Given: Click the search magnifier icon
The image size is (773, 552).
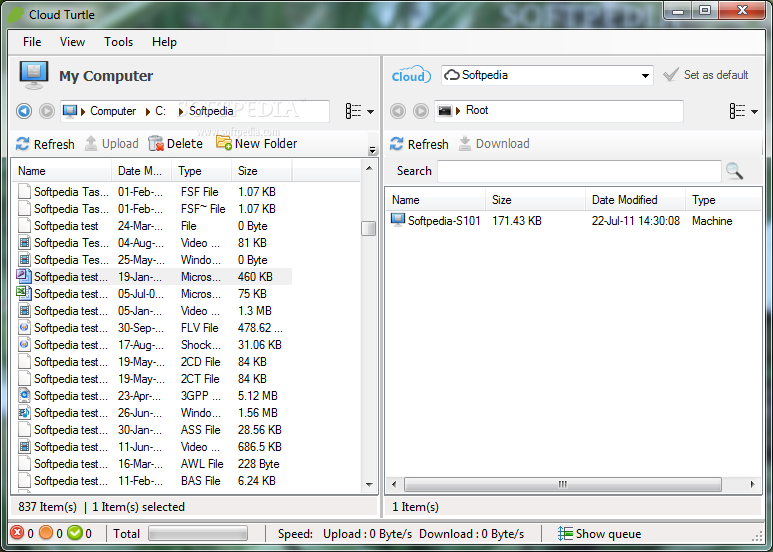Looking at the screenshot, I should point(735,171).
